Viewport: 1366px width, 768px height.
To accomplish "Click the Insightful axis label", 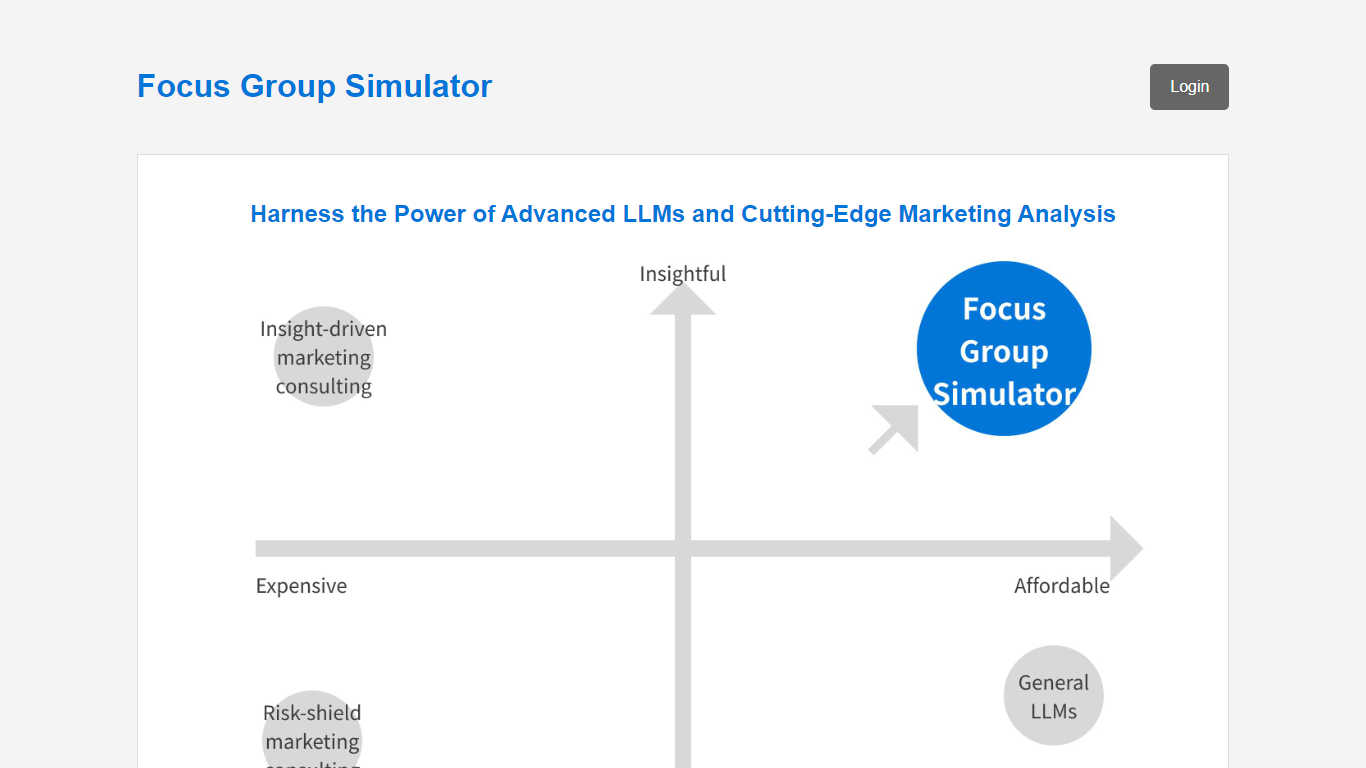I will click(683, 274).
